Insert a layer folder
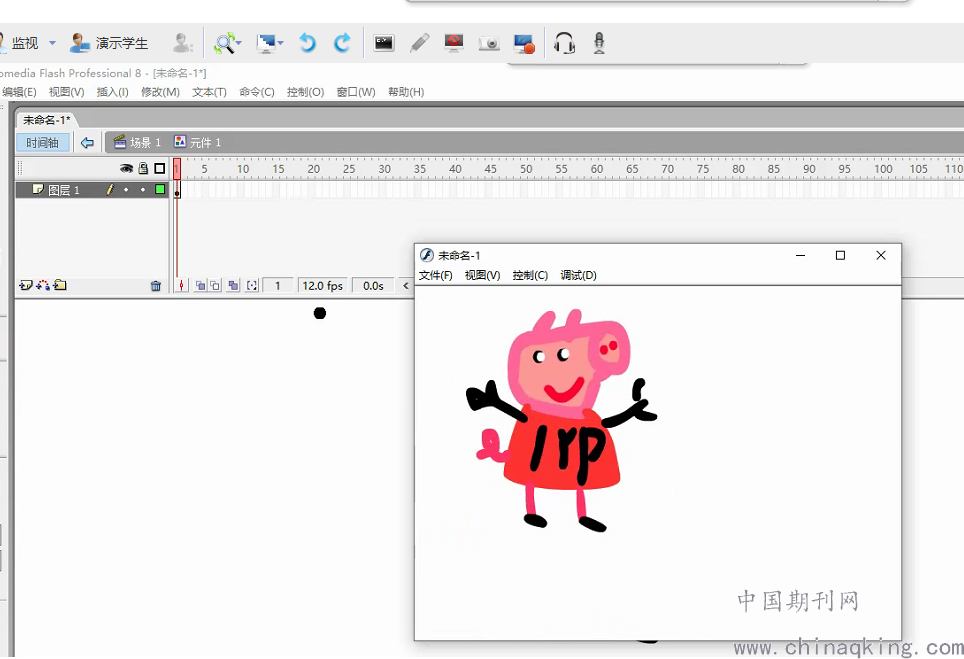This screenshot has width=964, height=659. [x=60, y=285]
